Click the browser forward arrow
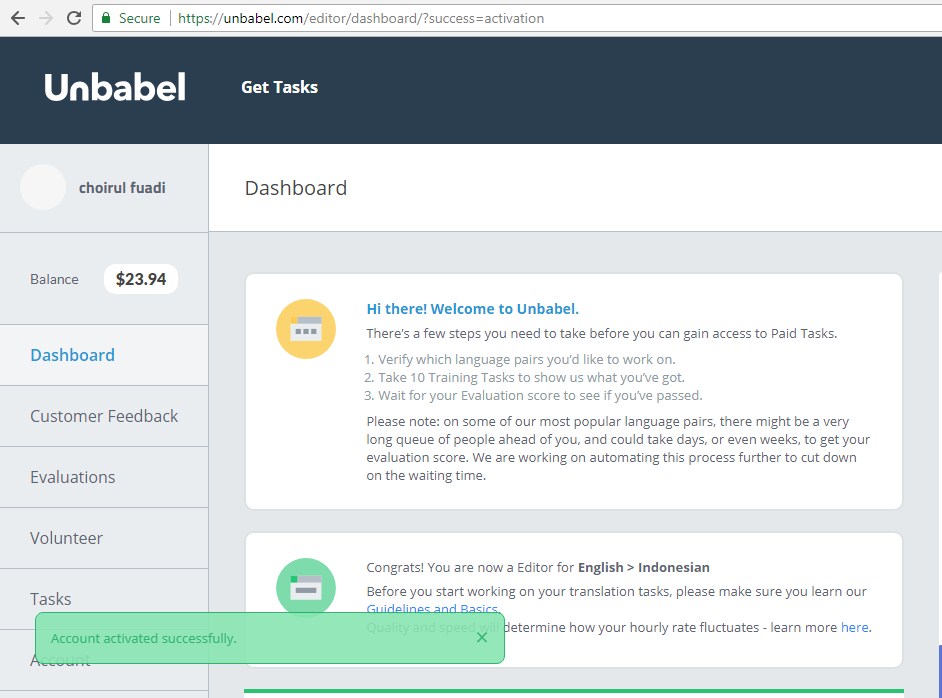The image size is (942, 698). tap(46, 18)
